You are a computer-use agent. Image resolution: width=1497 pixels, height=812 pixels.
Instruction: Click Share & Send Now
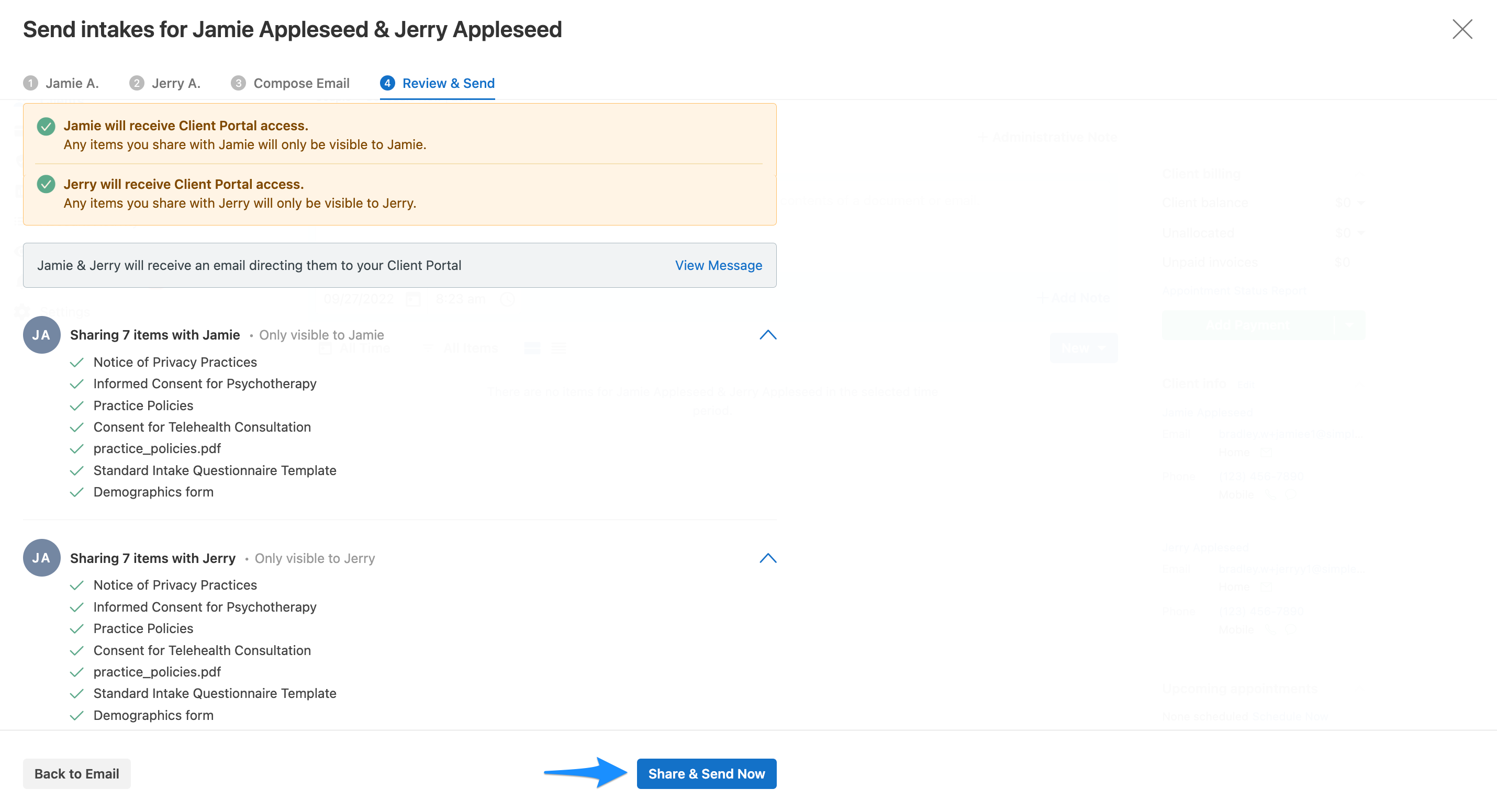coord(706,774)
